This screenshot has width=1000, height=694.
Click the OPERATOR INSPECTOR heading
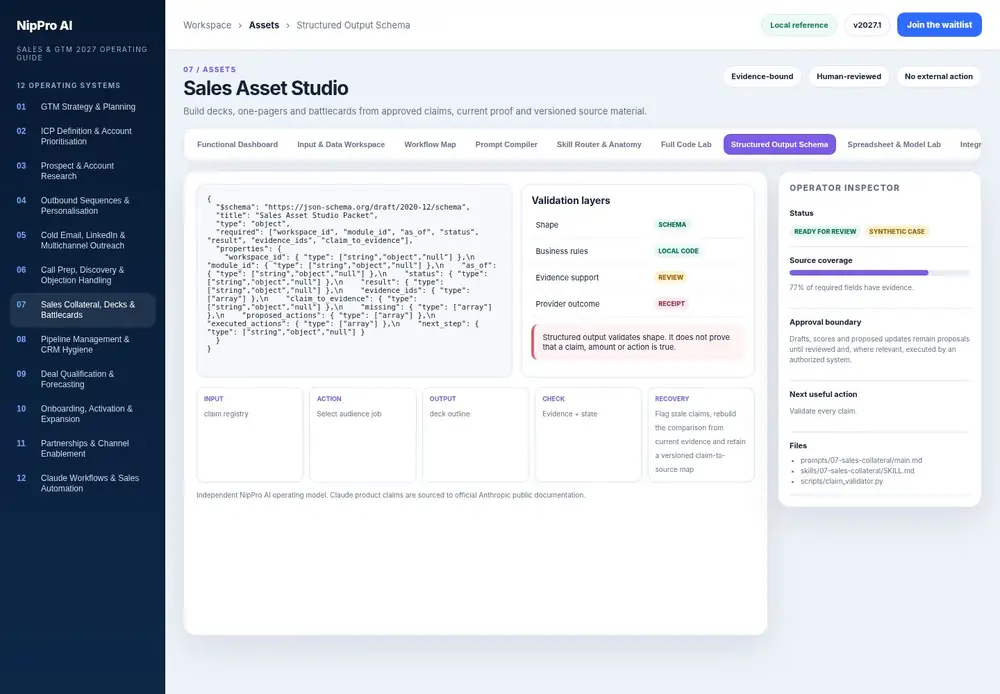pos(844,188)
